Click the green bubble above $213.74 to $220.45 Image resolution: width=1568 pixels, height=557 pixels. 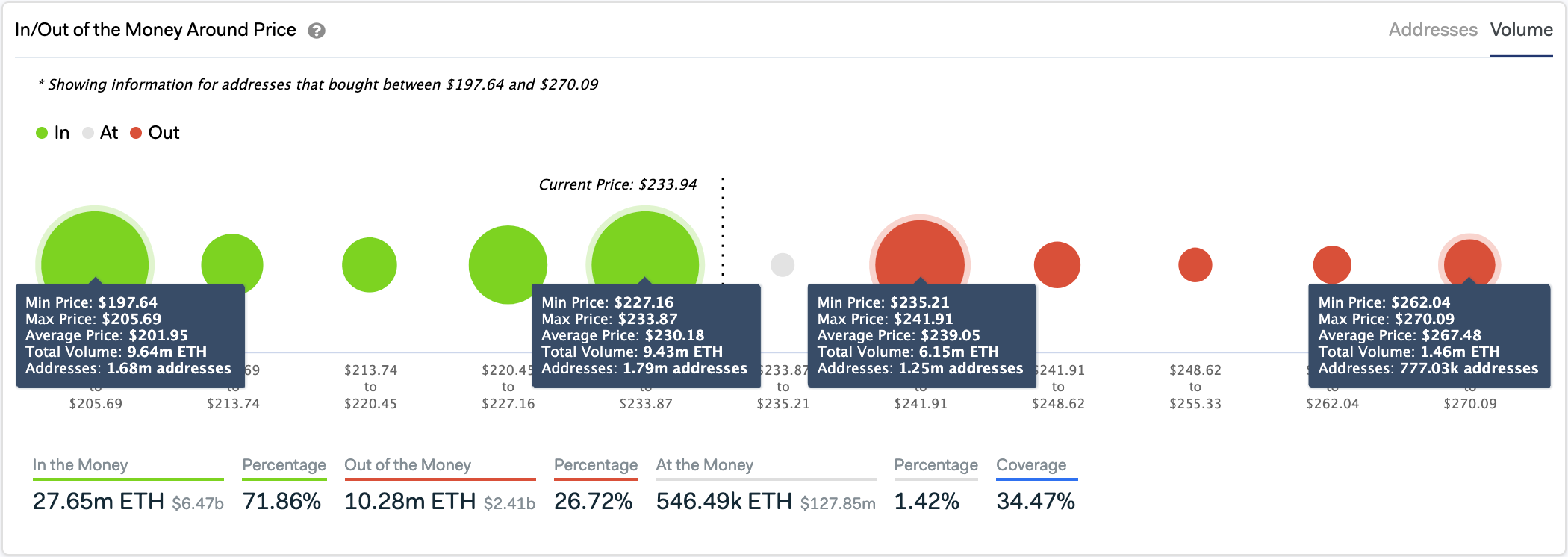pyautogui.click(x=370, y=264)
